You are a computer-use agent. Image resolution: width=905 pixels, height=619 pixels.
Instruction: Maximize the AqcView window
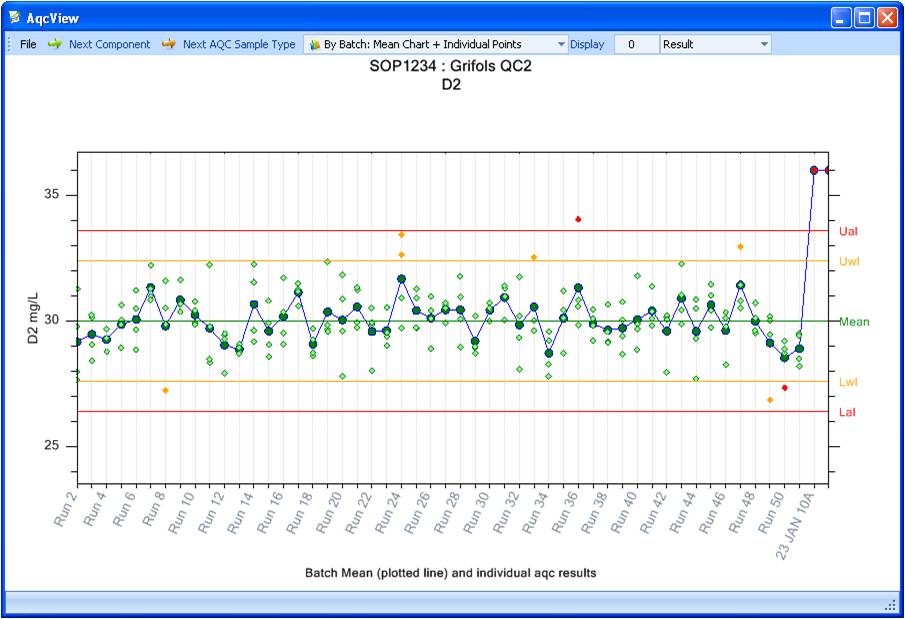point(865,18)
